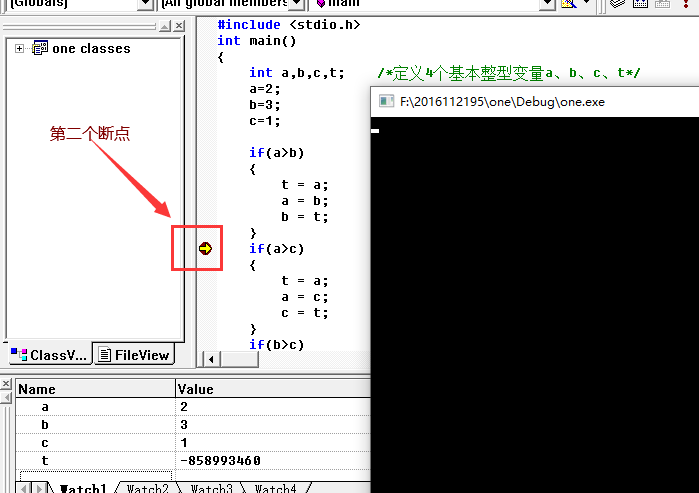Click the b = t; code line
699x493 pixels.
point(305,217)
